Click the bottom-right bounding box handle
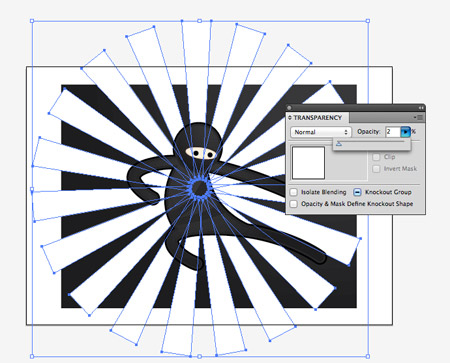Viewport: 450px width, 363px height. 368,356
